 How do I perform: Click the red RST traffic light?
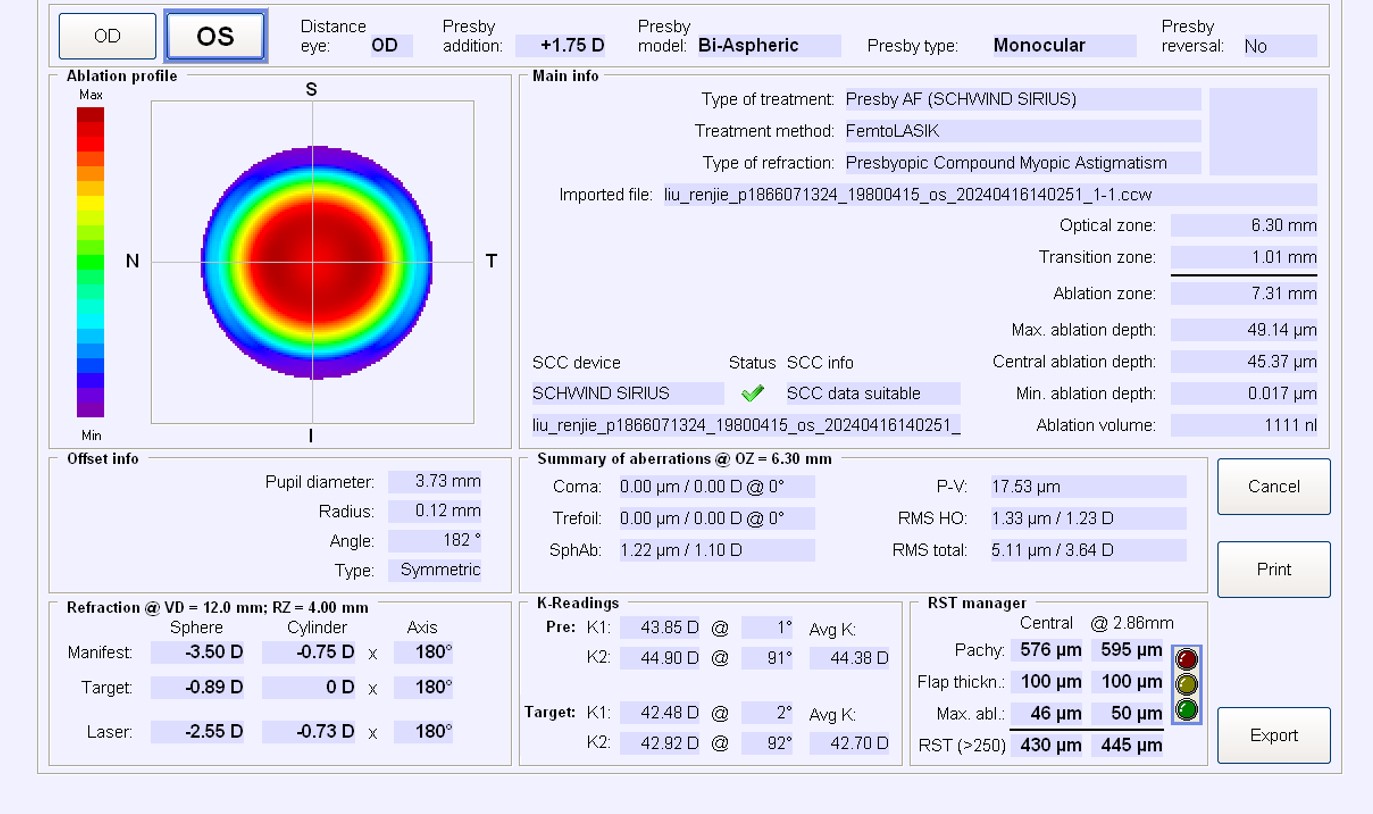(x=1186, y=660)
